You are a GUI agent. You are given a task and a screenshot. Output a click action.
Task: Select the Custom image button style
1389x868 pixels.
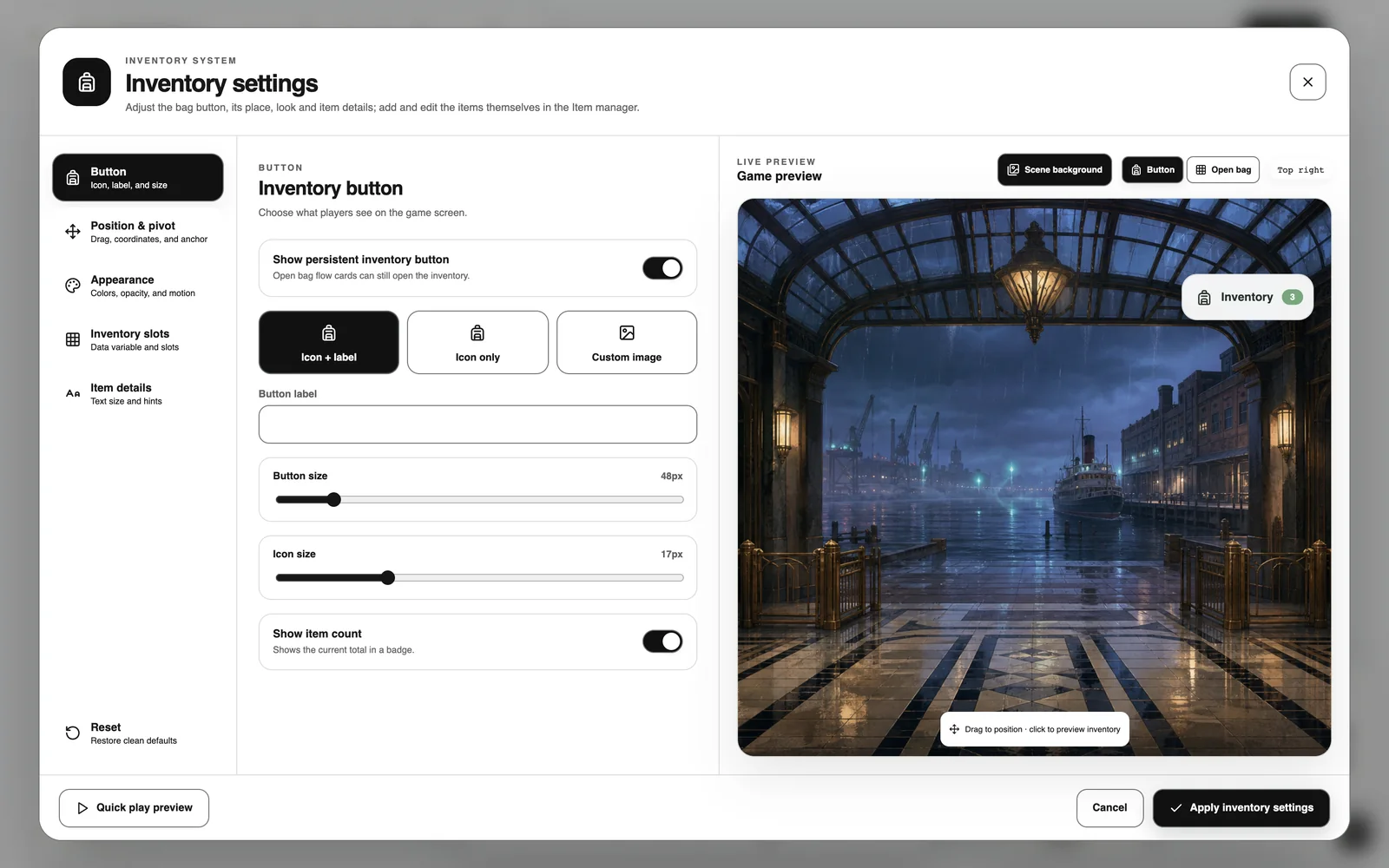pos(627,343)
